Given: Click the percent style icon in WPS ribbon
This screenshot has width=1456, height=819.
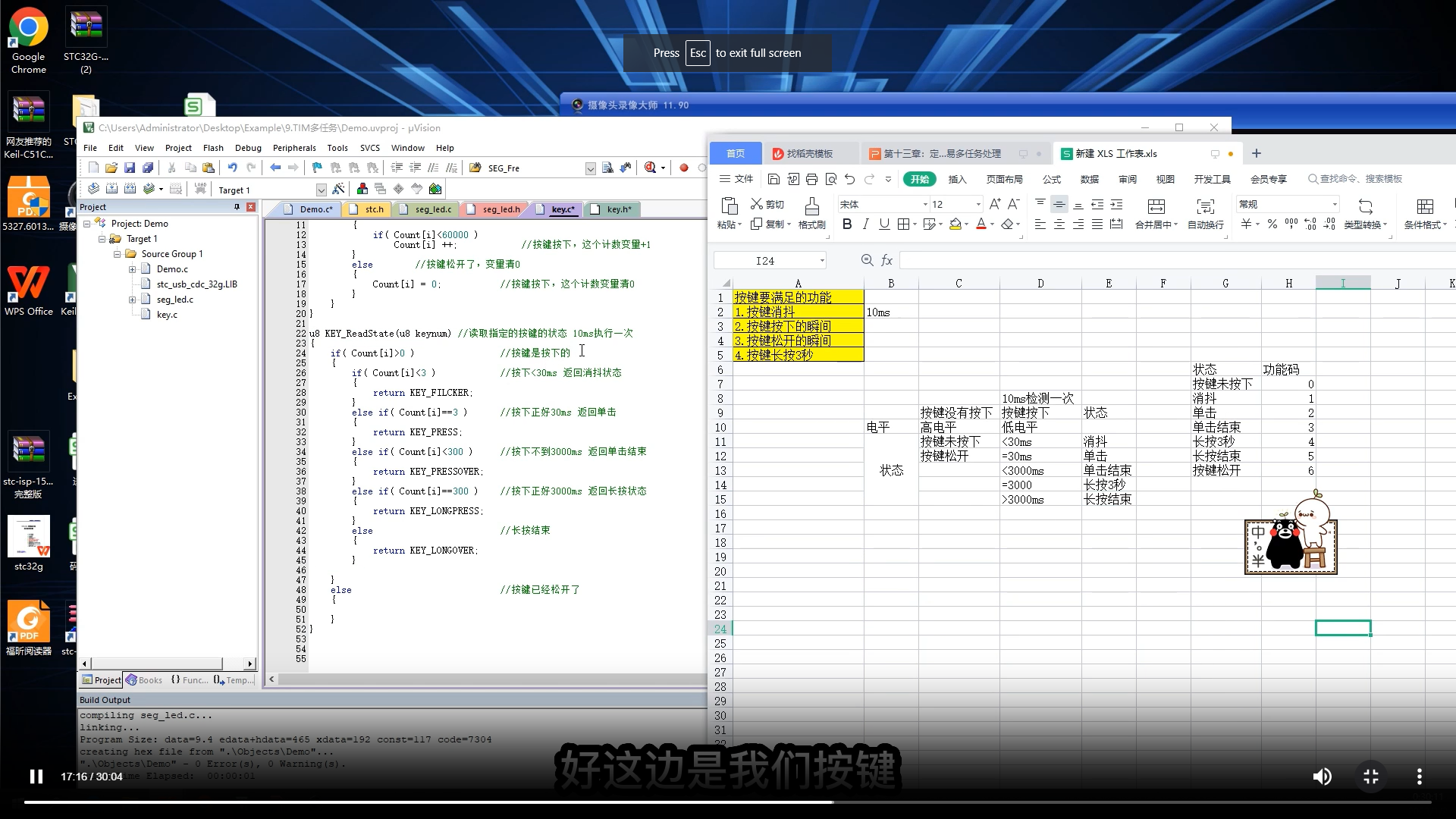Looking at the screenshot, I should pos(1272,224).
